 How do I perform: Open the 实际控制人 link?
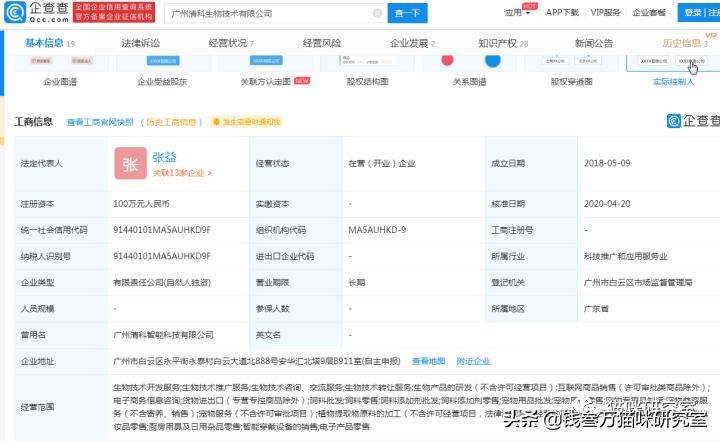pos(673,82)
